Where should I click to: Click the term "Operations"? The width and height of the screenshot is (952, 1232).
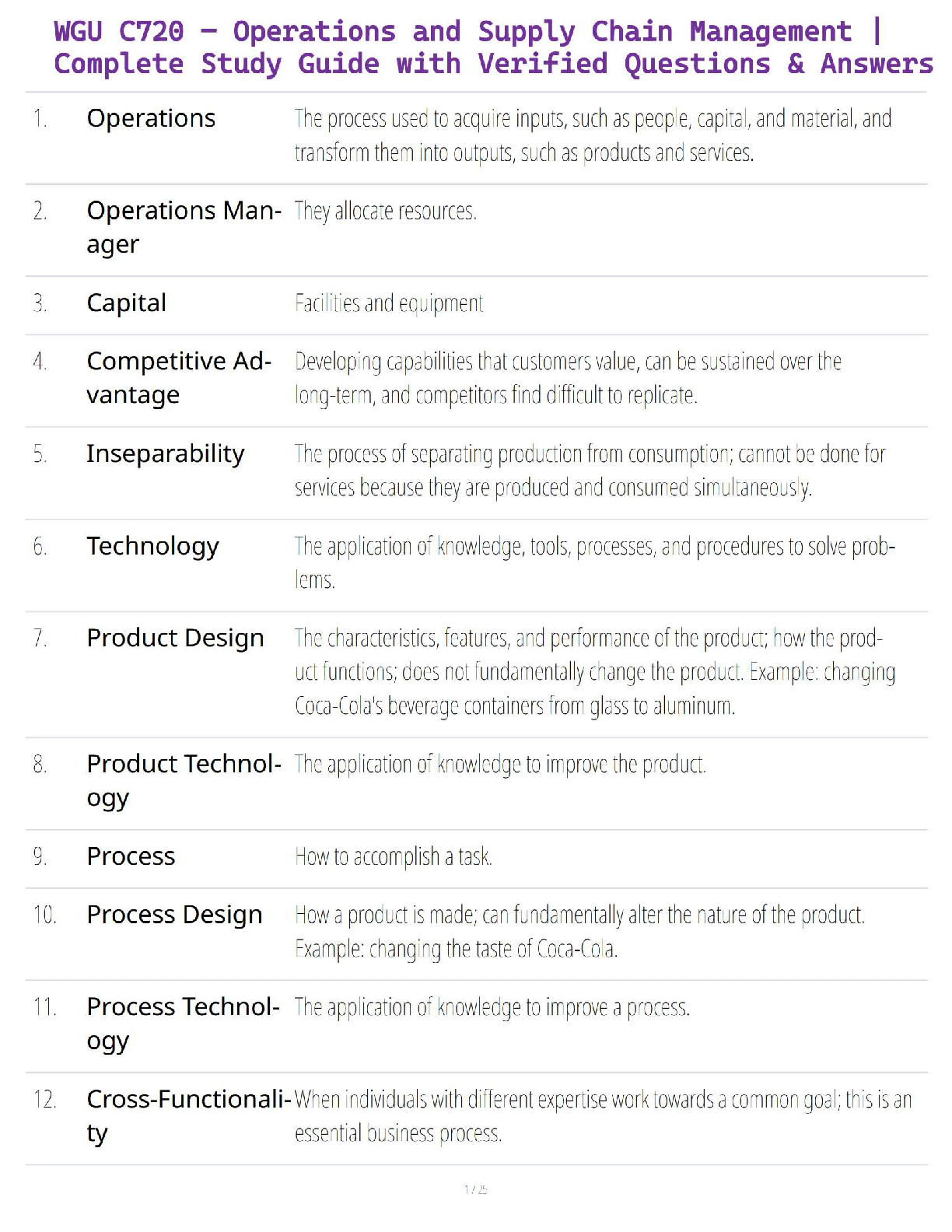[x=151, y=118]
